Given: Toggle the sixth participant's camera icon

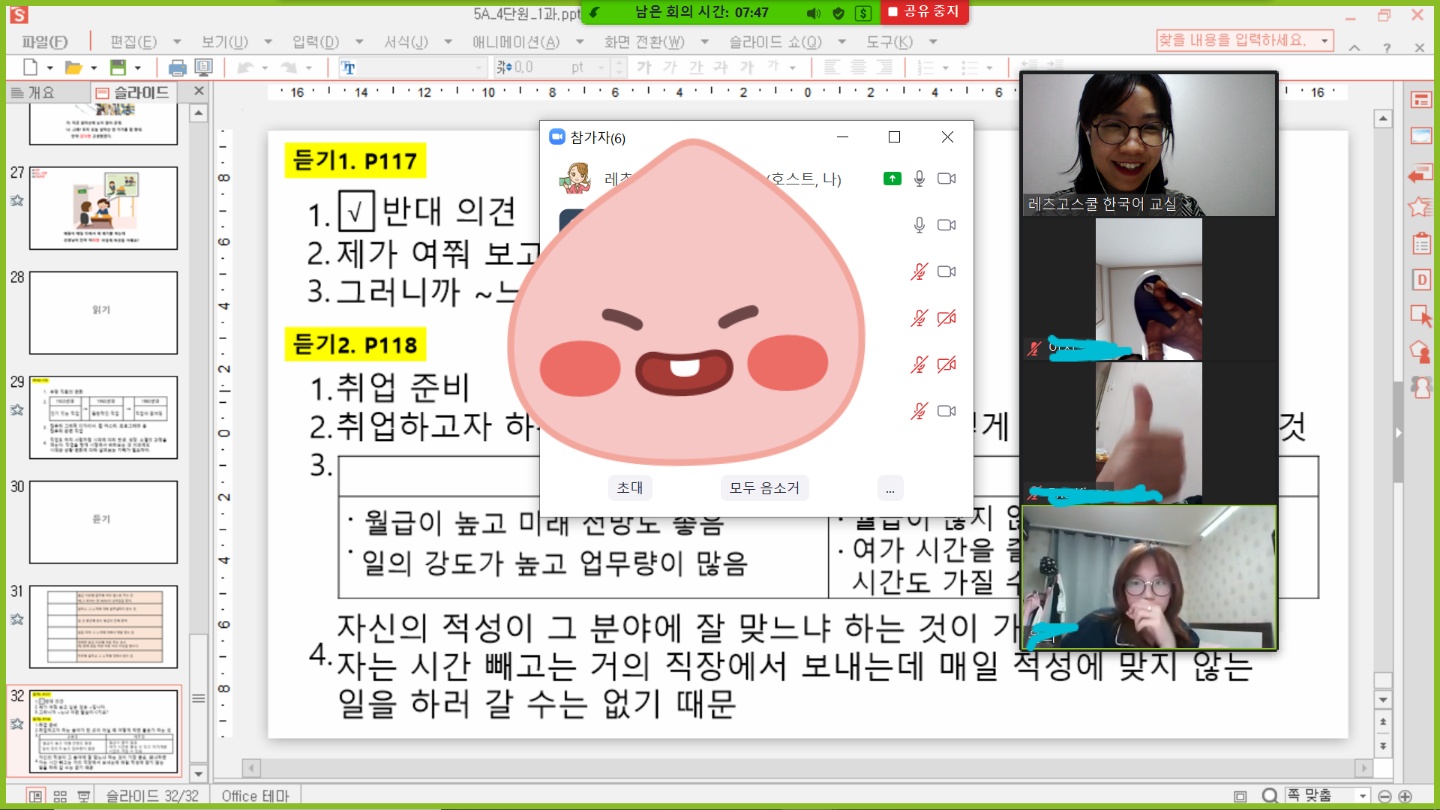Looking at the screenshot, I should tap(946, 410).
